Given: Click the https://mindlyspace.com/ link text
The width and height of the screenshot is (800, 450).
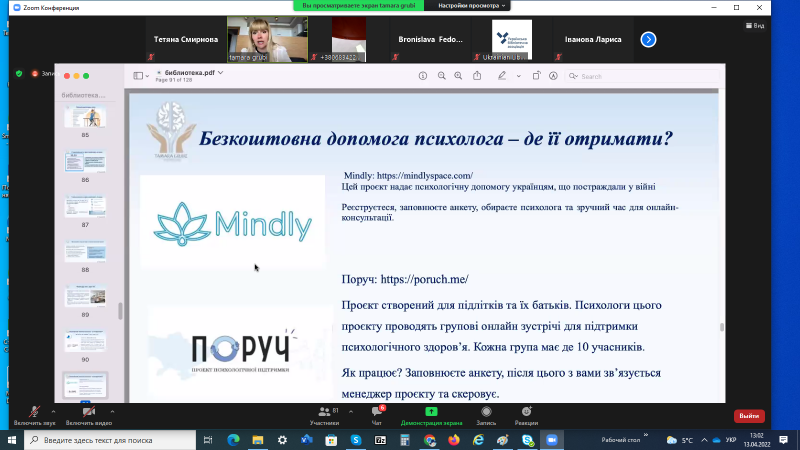Looking at the screenshot, I should 425,176.
